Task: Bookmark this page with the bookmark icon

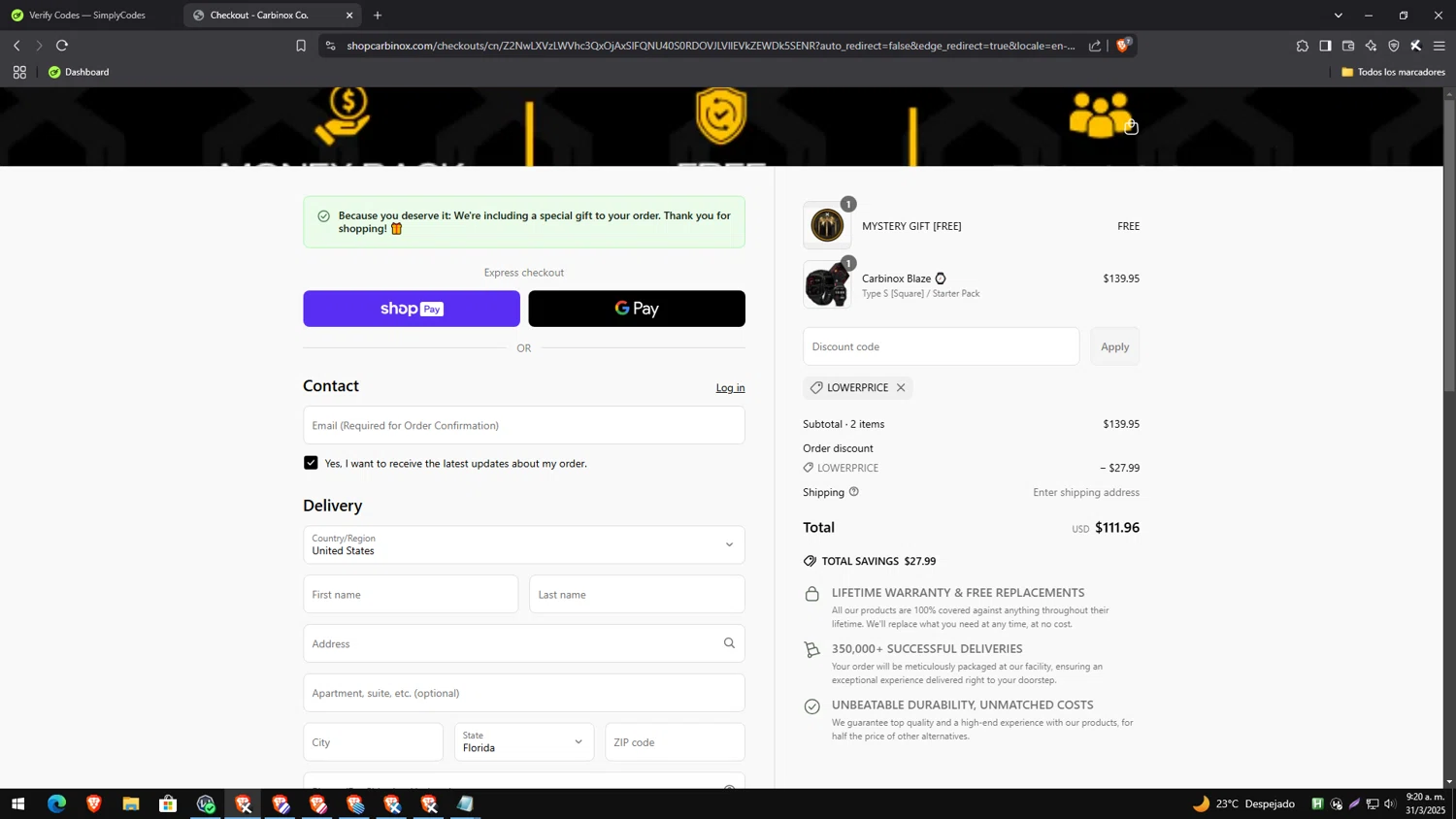Action: [301, 46]
